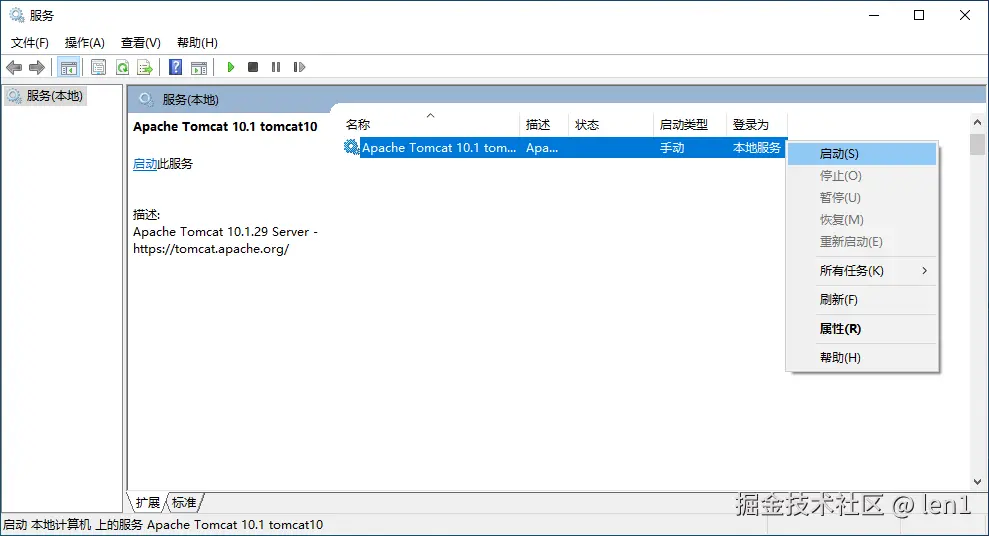
Task: Choose 启动(S) in the context menu
Action: (862, 154)
